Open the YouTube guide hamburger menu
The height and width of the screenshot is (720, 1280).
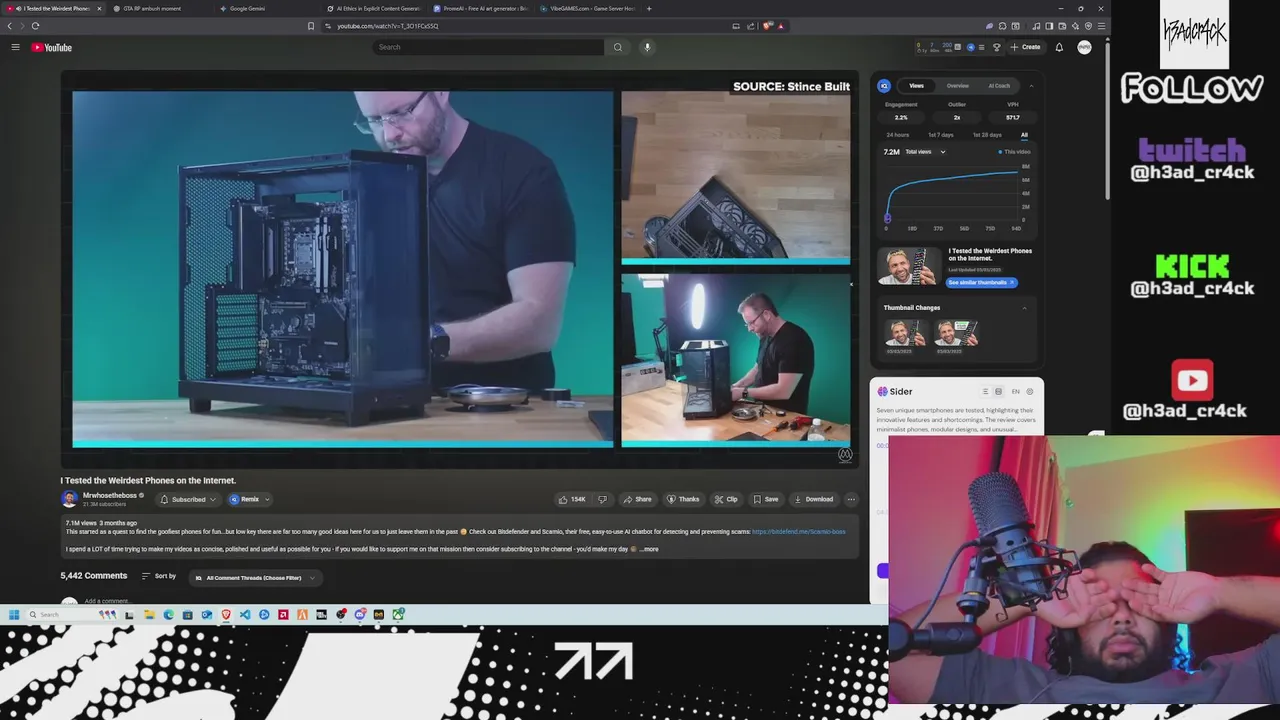[x=15, y=47]
